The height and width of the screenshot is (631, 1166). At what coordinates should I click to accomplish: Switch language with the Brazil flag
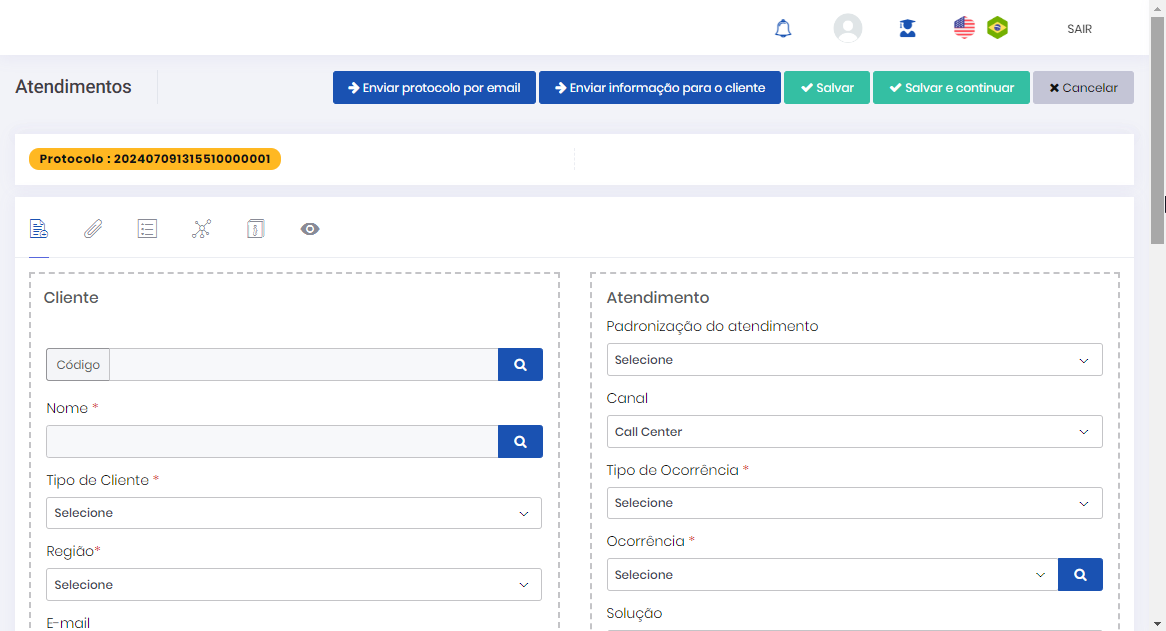pyautogui.click(x=997, y=28)
